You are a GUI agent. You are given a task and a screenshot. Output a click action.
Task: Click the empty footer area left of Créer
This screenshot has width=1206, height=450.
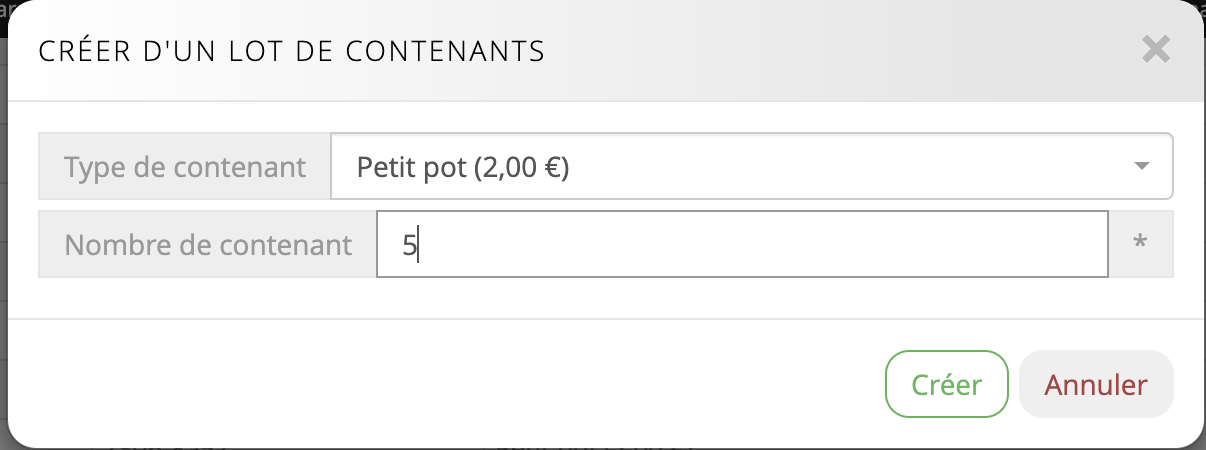pyautogui.click(x=450, y=384)
